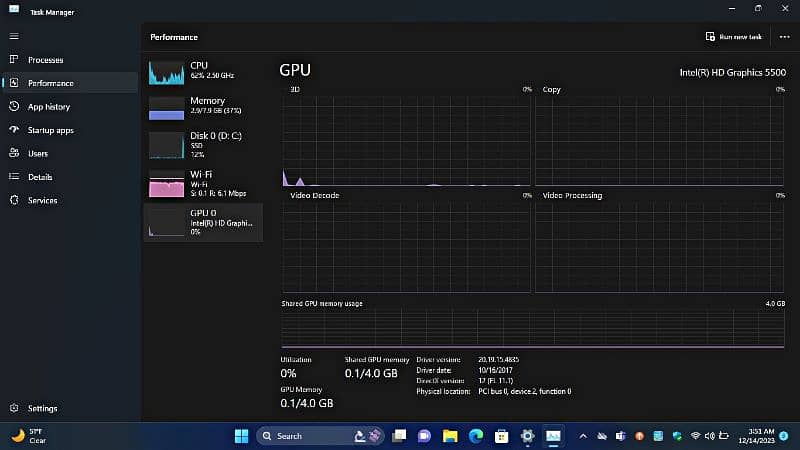Open the 3D graph engine dropdown
Image resolution: width=800 pixels, height=450 pixels.
pos(296,89)
